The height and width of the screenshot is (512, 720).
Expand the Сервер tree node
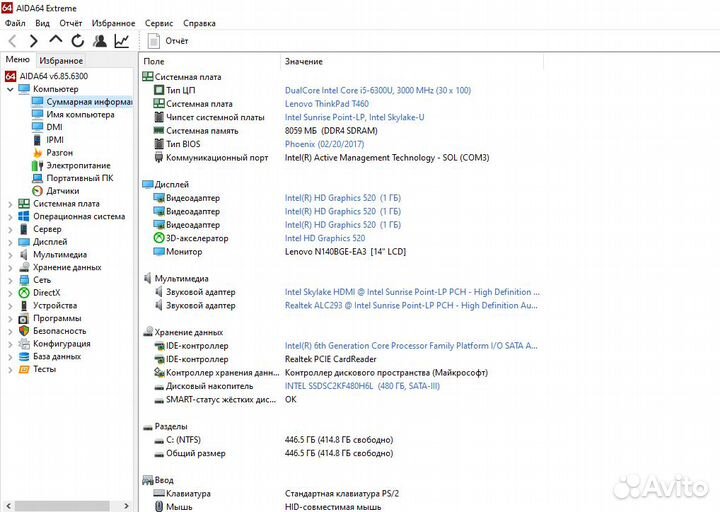point(10,229)
